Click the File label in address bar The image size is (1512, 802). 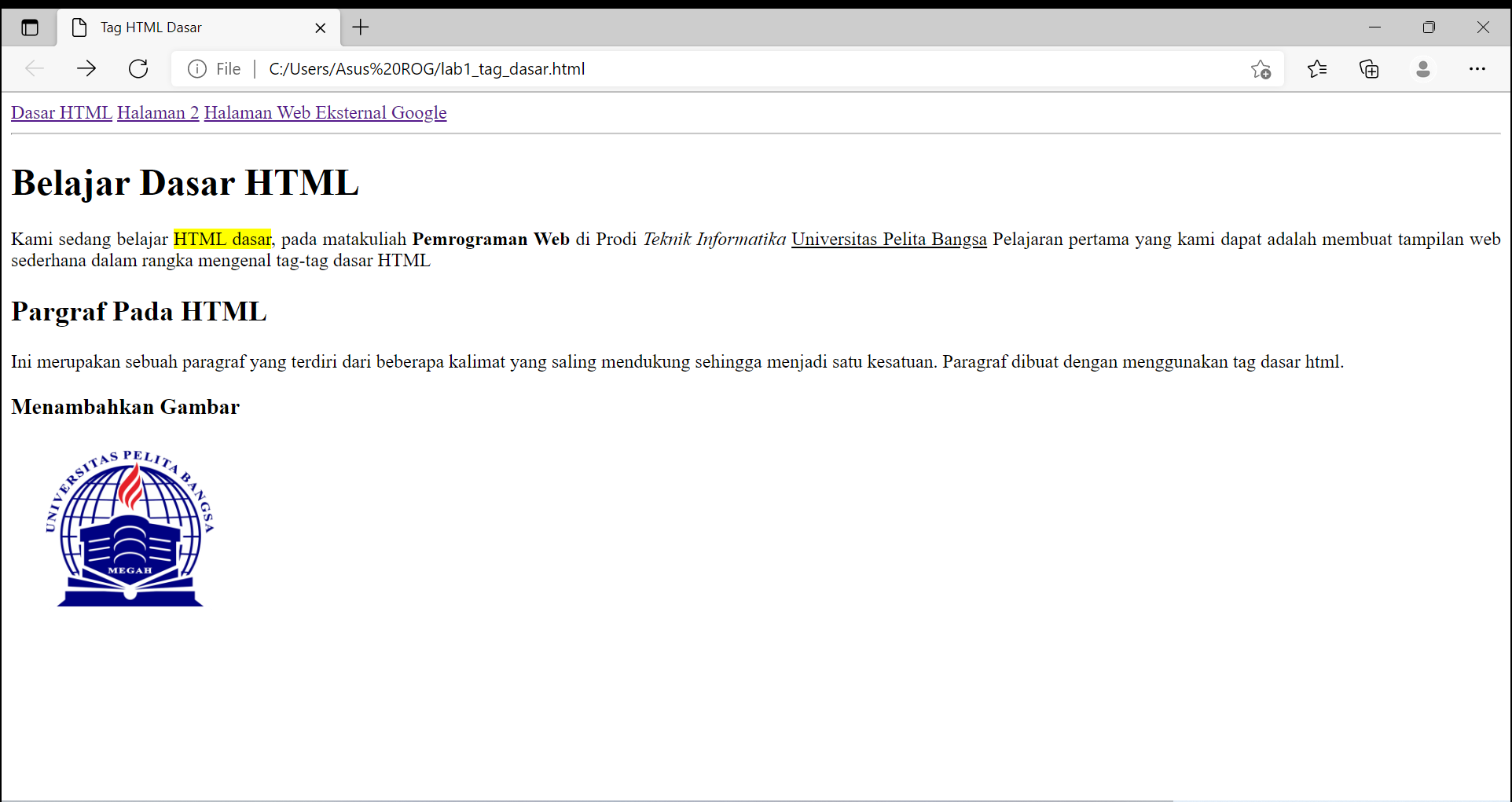tap(228, 69)
